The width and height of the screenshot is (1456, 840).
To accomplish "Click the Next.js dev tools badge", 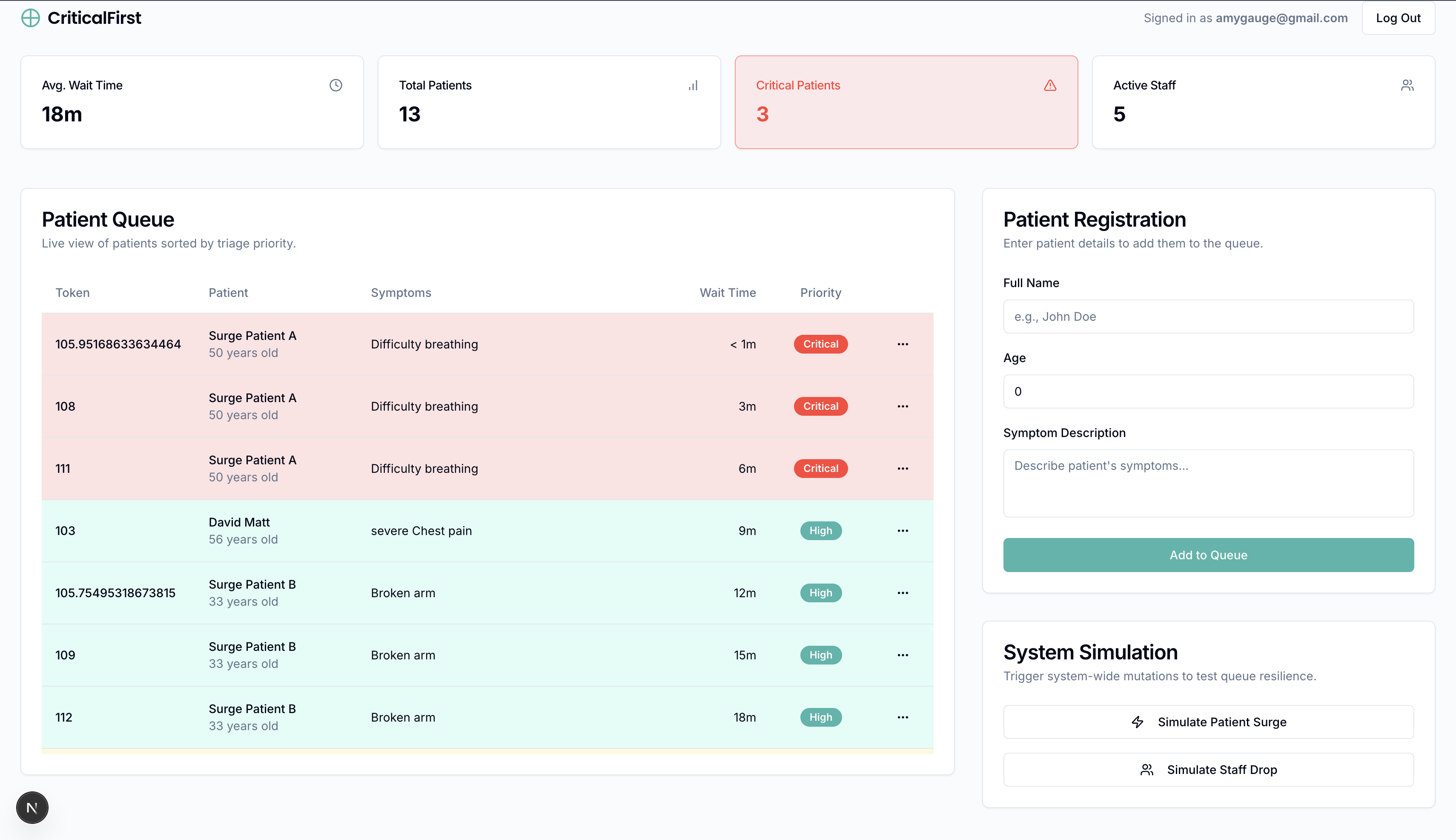I will point(32,807).
